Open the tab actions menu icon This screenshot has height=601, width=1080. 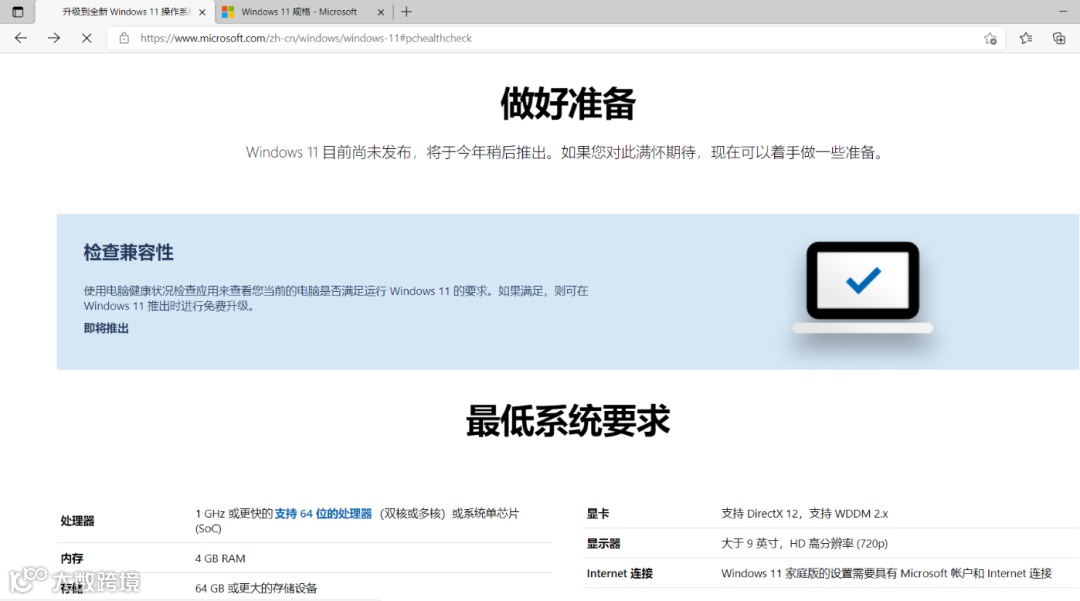pyautogui.click(x=18, y=12)
